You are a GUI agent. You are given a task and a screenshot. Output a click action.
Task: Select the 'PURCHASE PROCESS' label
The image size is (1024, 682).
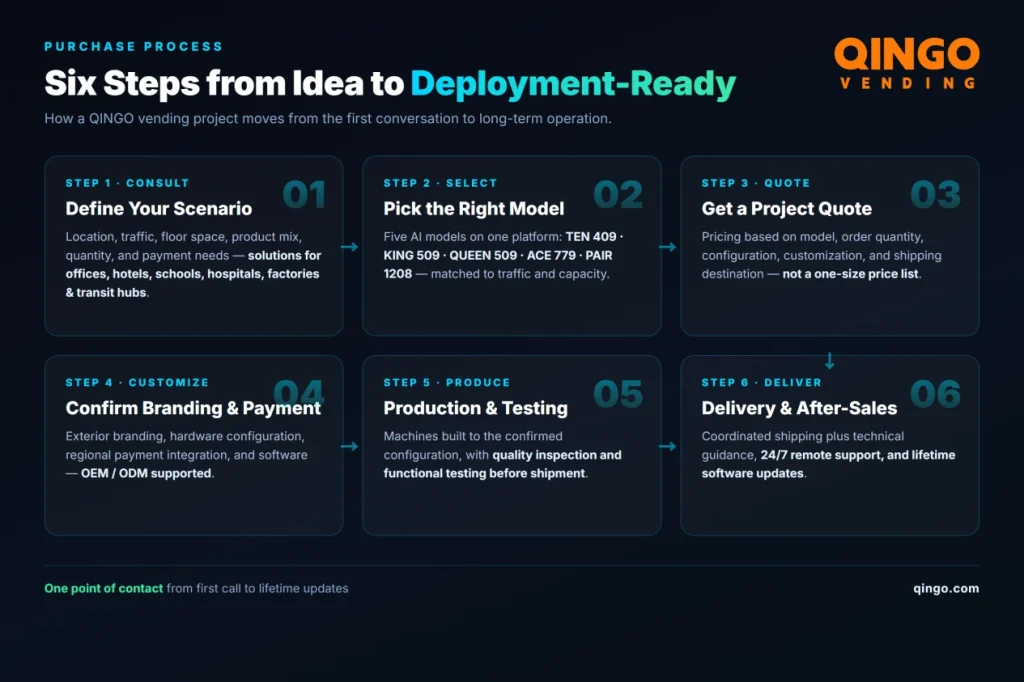(134, 46)
